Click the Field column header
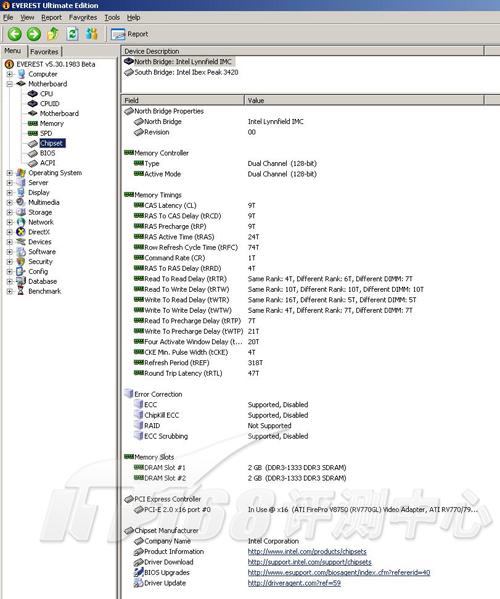Screen dimensions: 500x599 (182, 100)
